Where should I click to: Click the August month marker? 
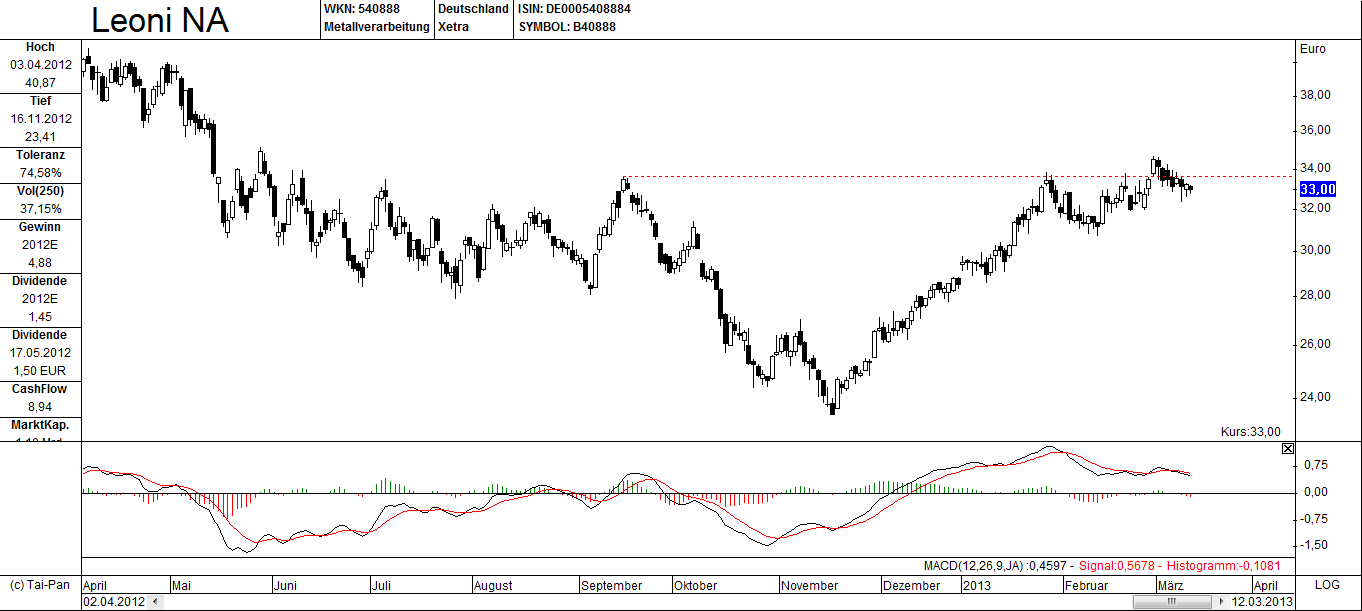tap(493, 586)
